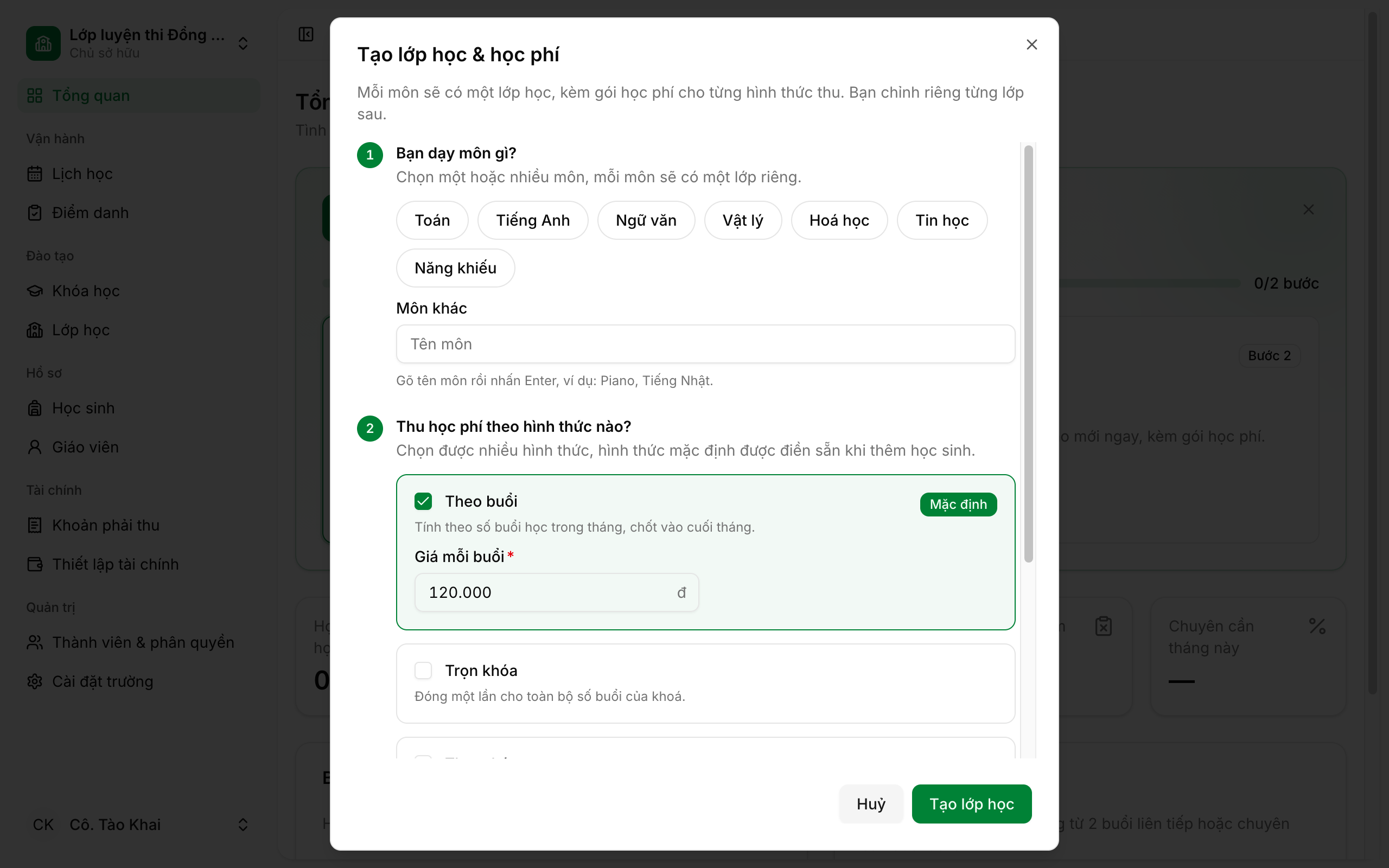Check the Trọn khóa checkbox
This screenshot has height=868, width=1389.
click(x=423, y=671)
